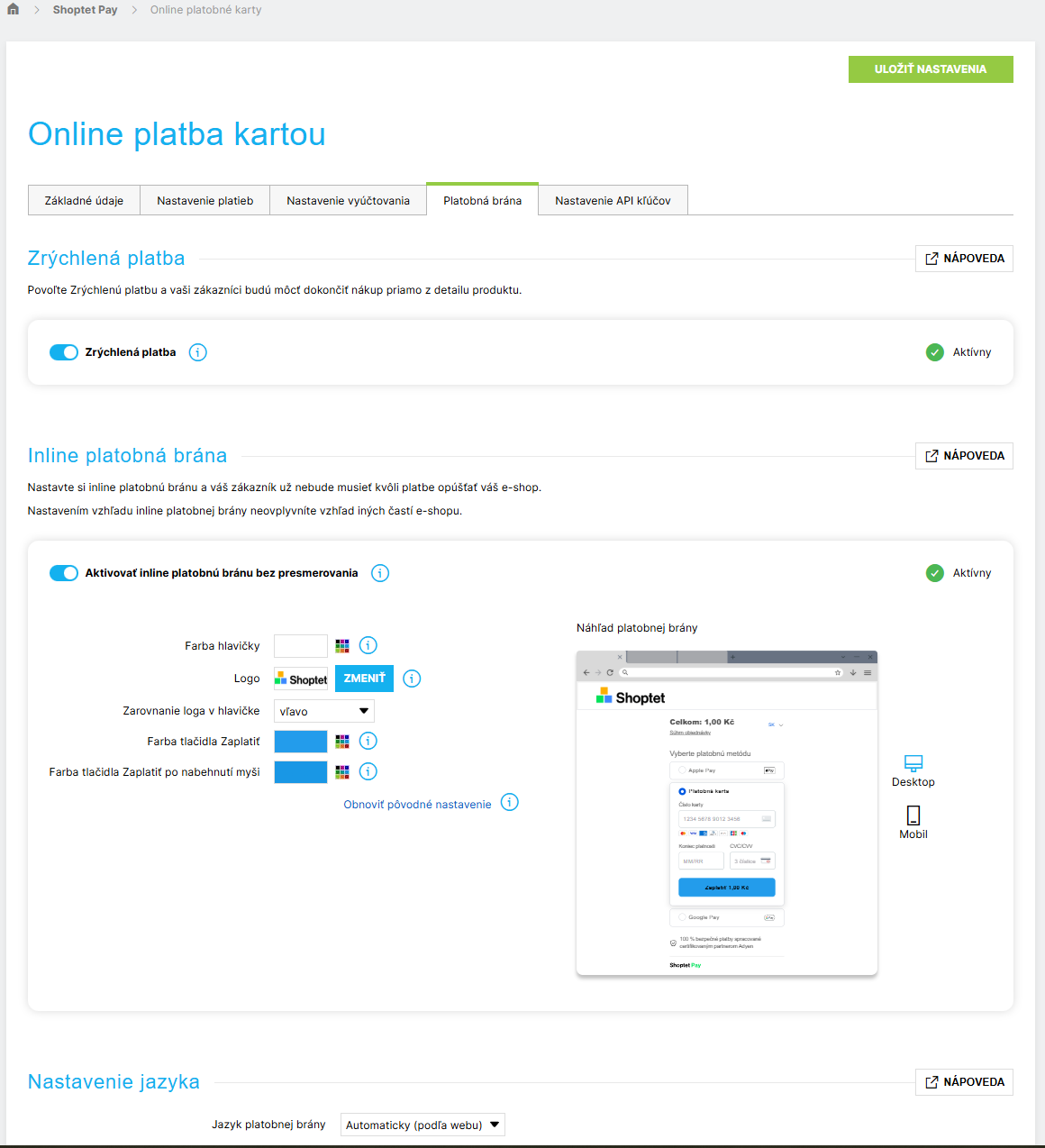Open Zarovnanie loga v hlavičke dropdown
Image resolution: width=1045 pixels, height=1148 pixels.
point(324,711)
